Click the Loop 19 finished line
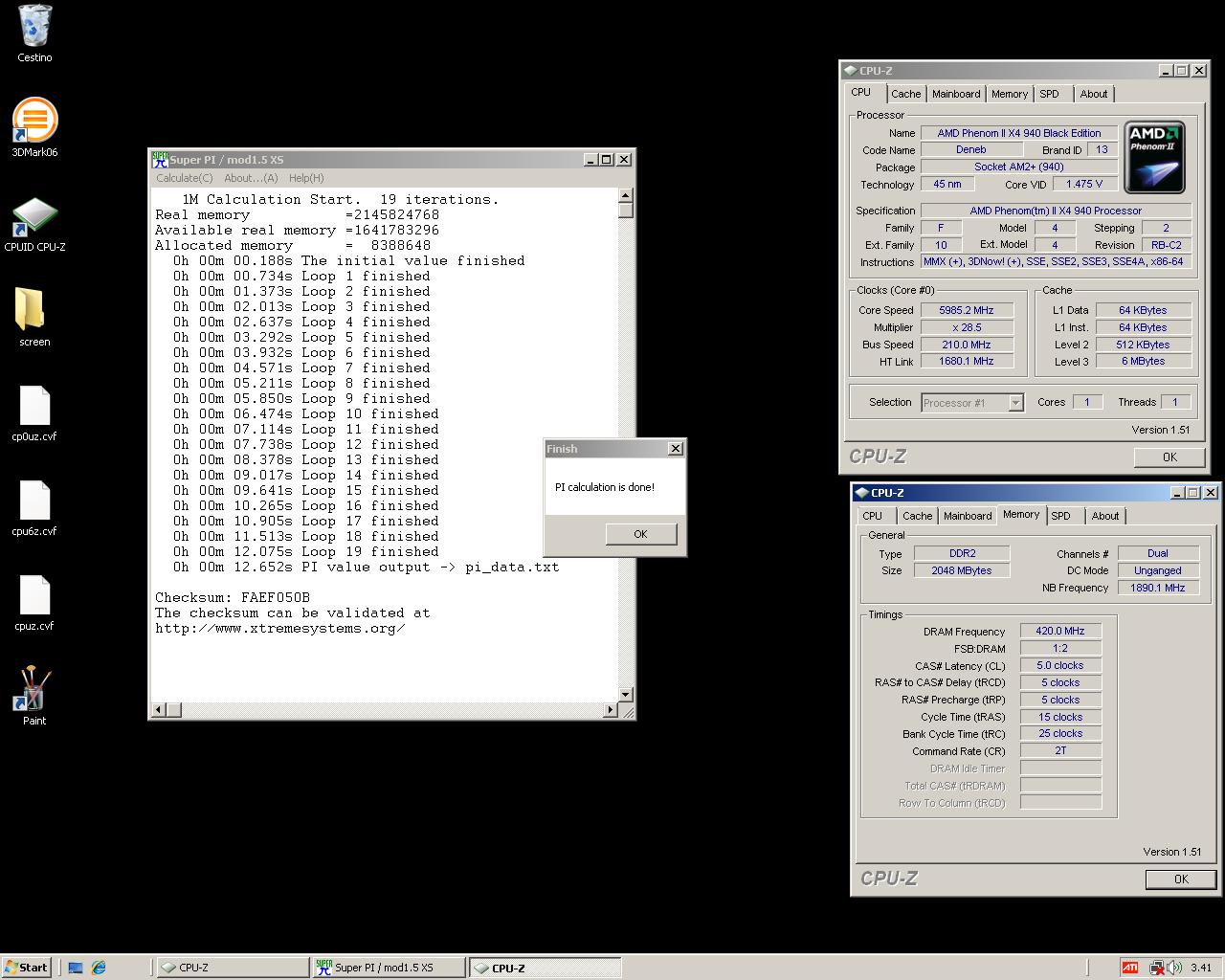The image size is (1225, 980). (x=306, y=551)
